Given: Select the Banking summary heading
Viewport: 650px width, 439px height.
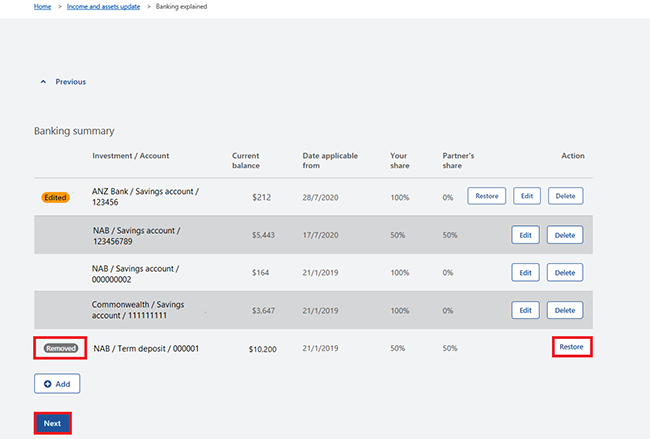Looking at the screenshot, I should point(74,131).
